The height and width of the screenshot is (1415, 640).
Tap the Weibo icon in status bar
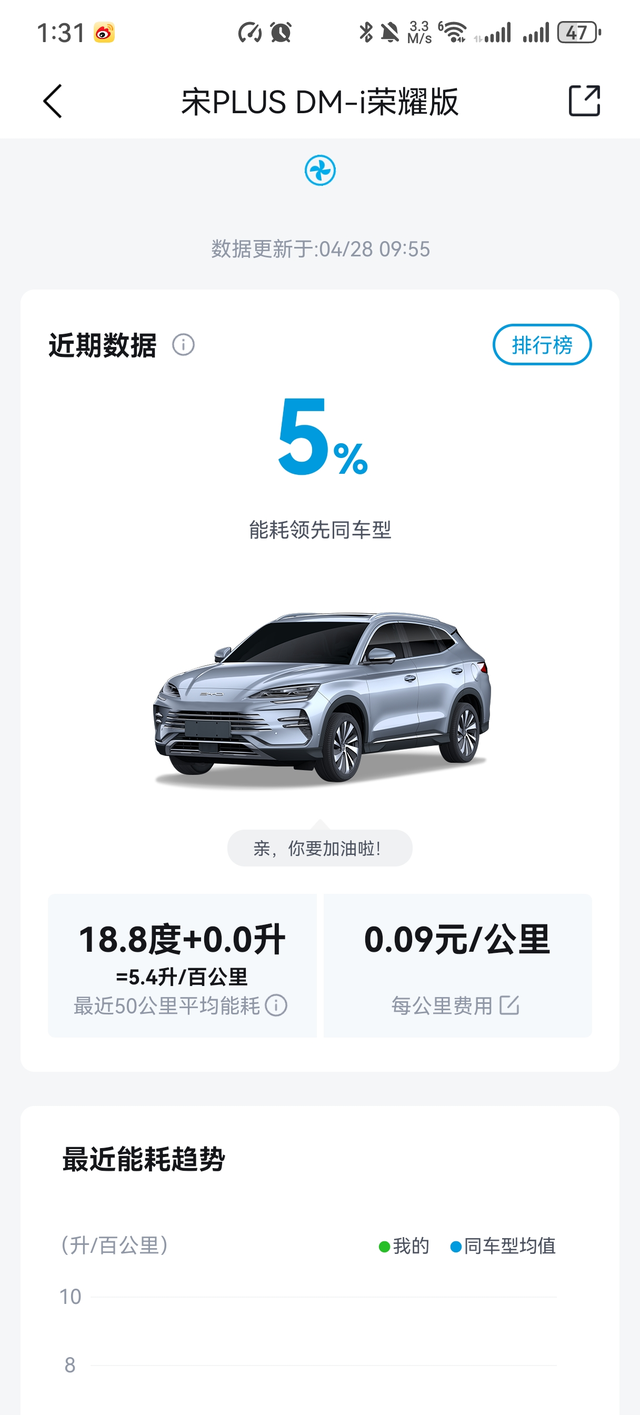pos(105,33)
